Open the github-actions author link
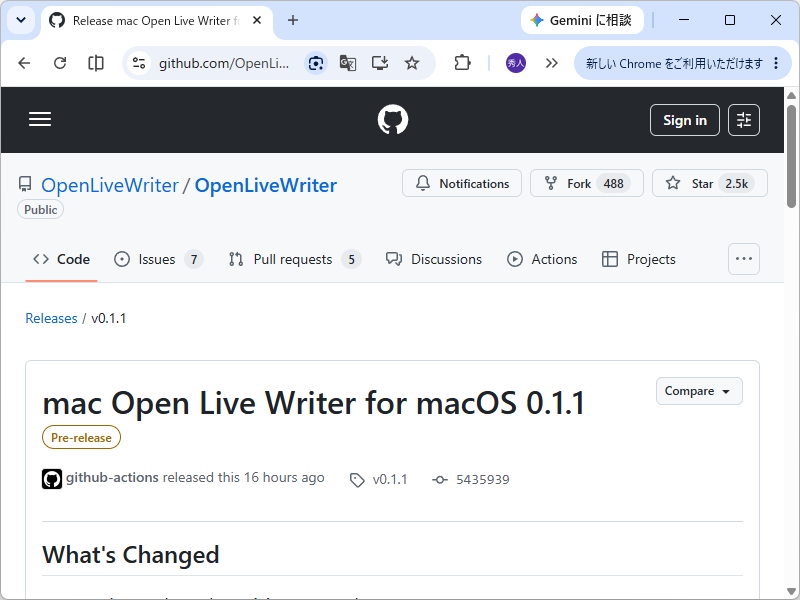The width and height of the screenshot is (800, 600). click(112, 478)
